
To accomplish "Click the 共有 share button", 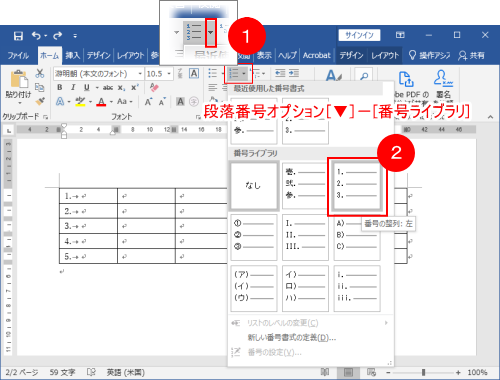I will [x=471, y=55].
